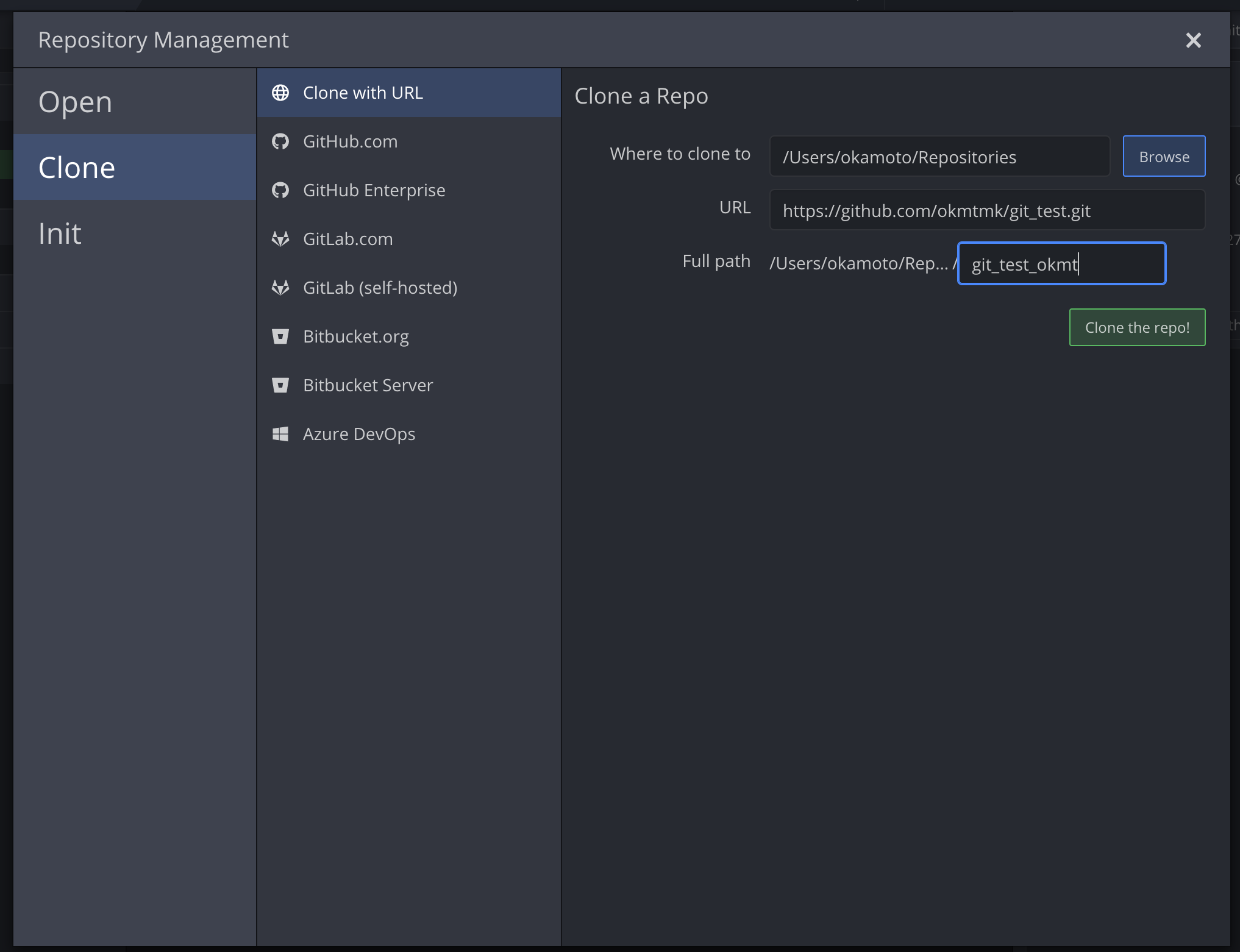This screenshot has width=1240, height=952.
Task: Choose GitLab (self-hosted) as clone source
Action: (x=408, y=288)
